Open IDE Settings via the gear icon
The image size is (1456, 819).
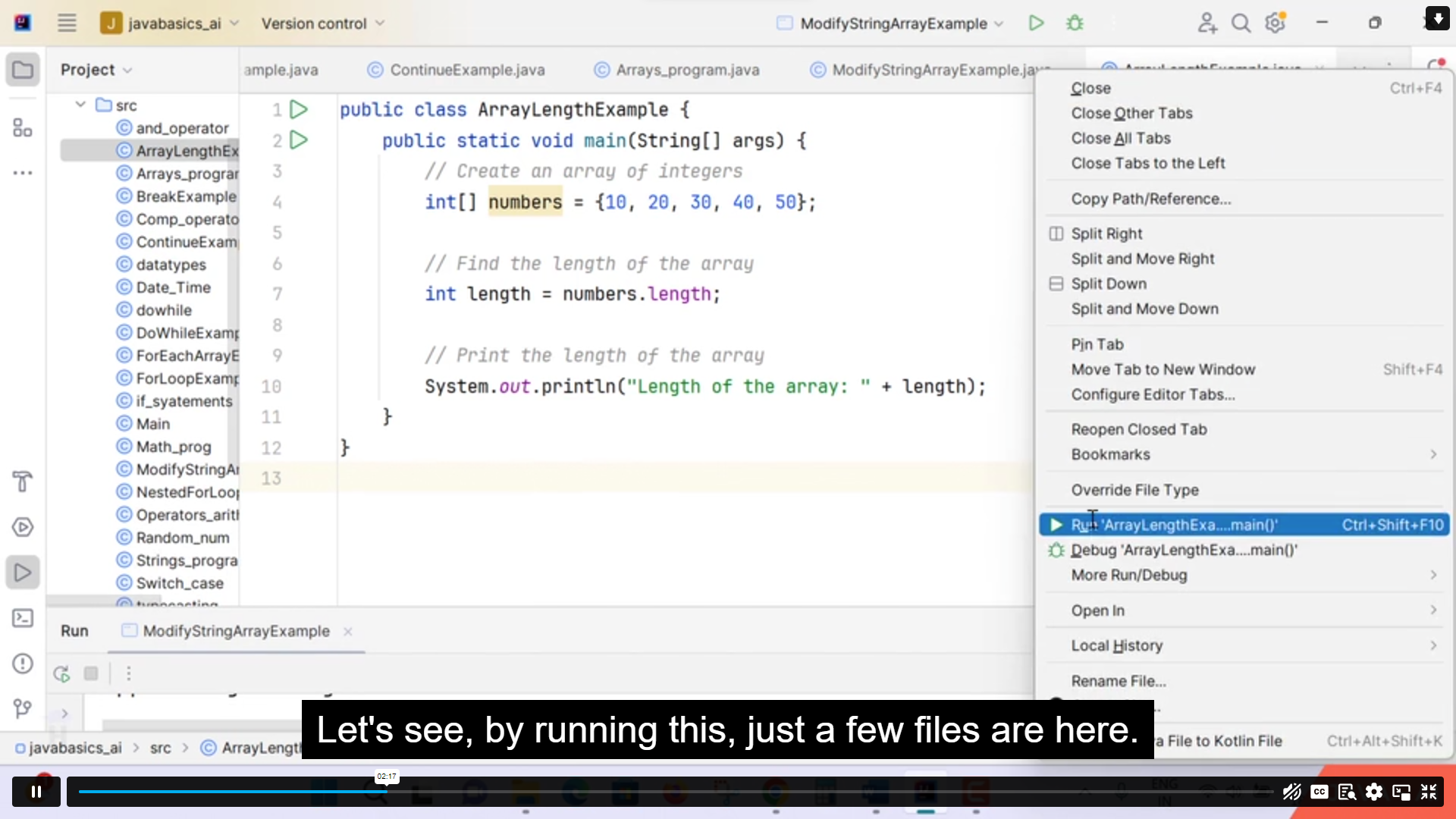click(x=1276, y=23)
